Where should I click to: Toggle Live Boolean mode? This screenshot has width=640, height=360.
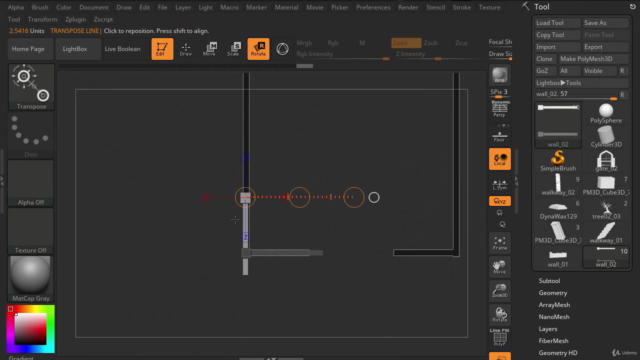(122, 49)
